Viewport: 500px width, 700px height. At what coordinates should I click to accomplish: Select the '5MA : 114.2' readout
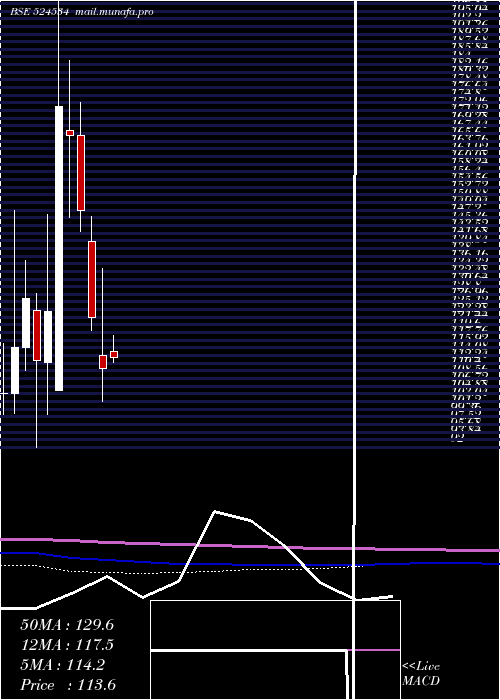coord(62,665)
